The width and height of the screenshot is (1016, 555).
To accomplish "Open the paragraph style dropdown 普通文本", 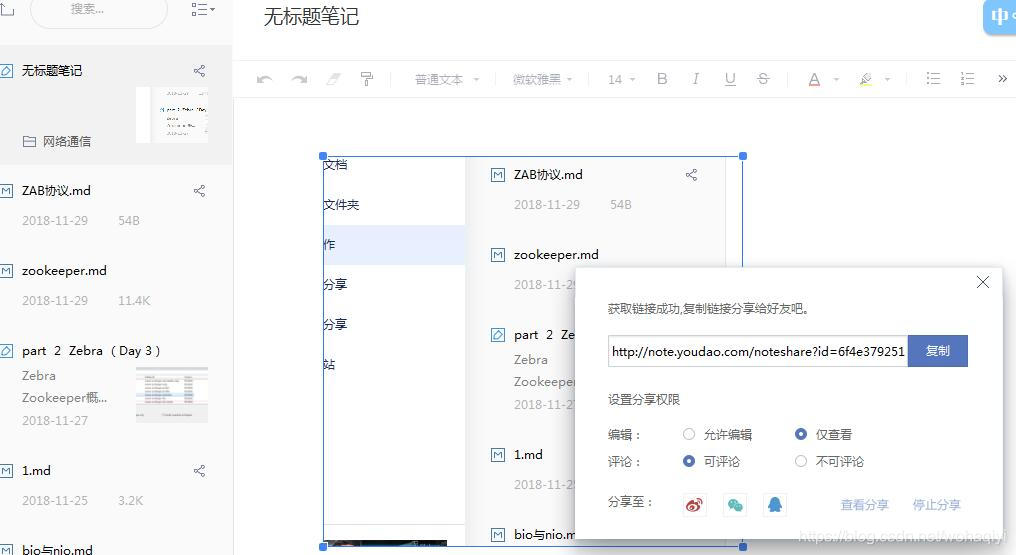I will pyautogui.click(x=446, y=80).
